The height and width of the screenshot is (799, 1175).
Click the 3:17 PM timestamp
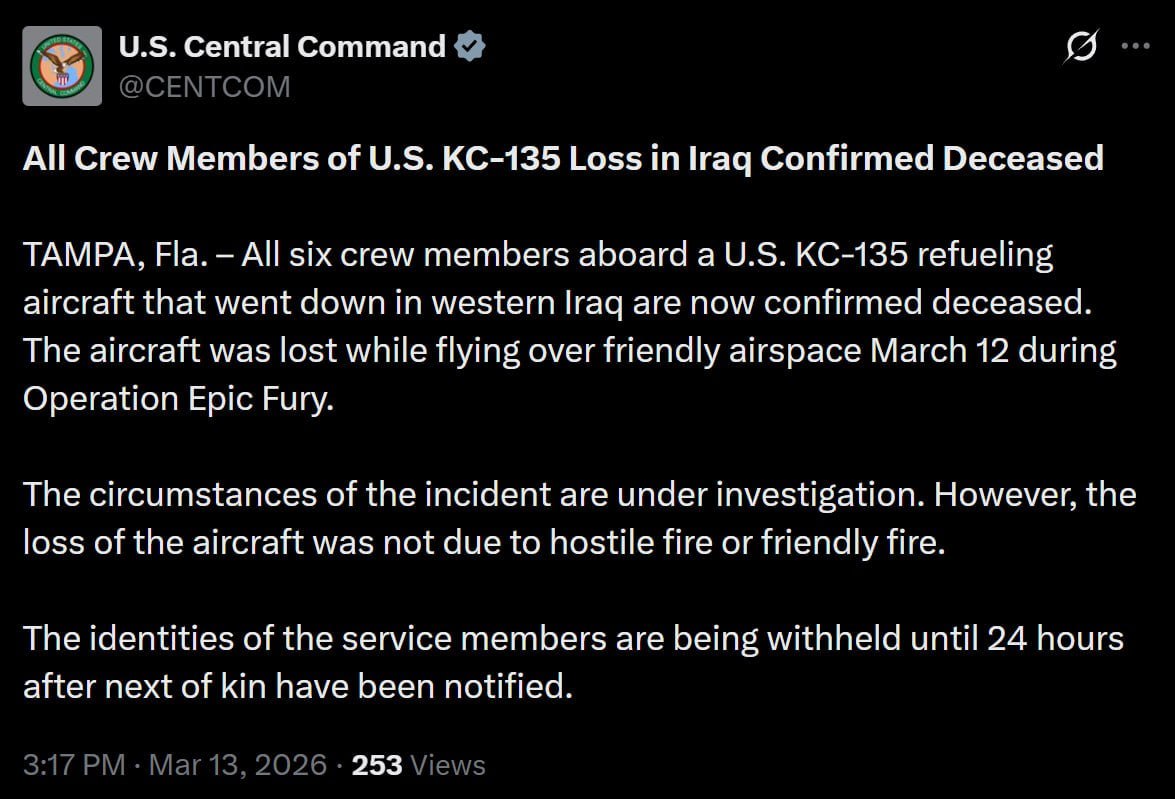pyautogui.click(x=74, y=765)
